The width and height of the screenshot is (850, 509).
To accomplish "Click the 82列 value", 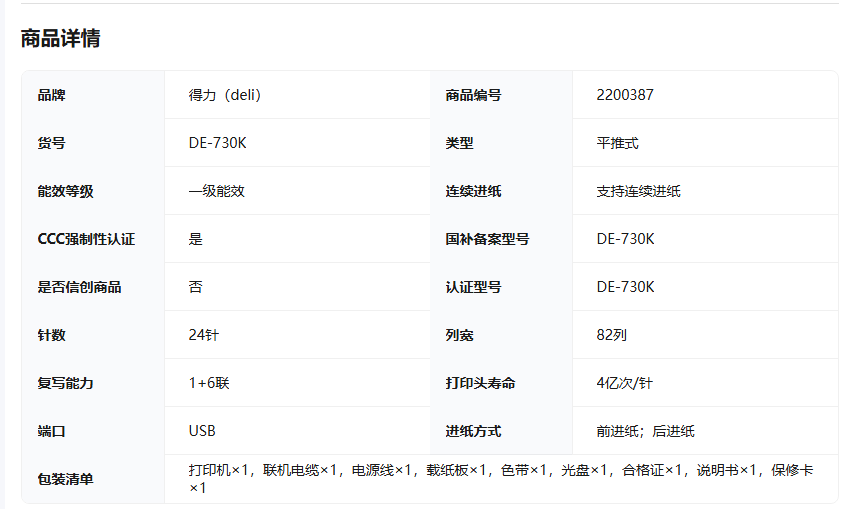I will click(611, 335).
